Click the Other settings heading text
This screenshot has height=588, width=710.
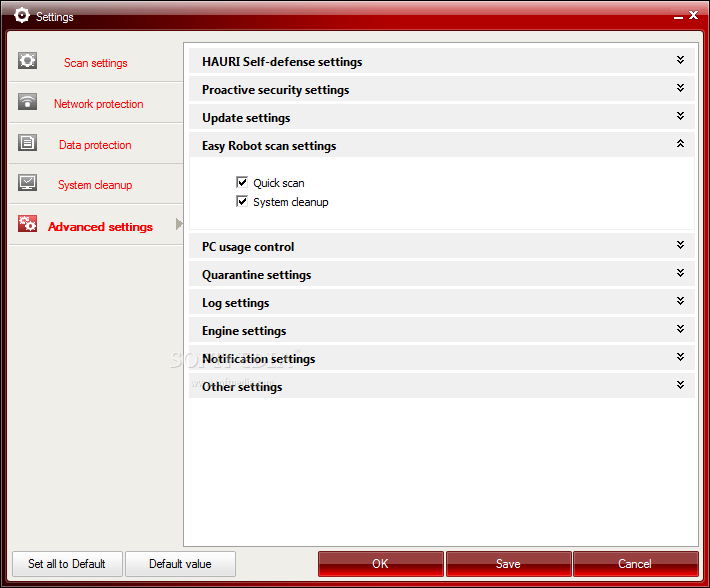(242, 387)
